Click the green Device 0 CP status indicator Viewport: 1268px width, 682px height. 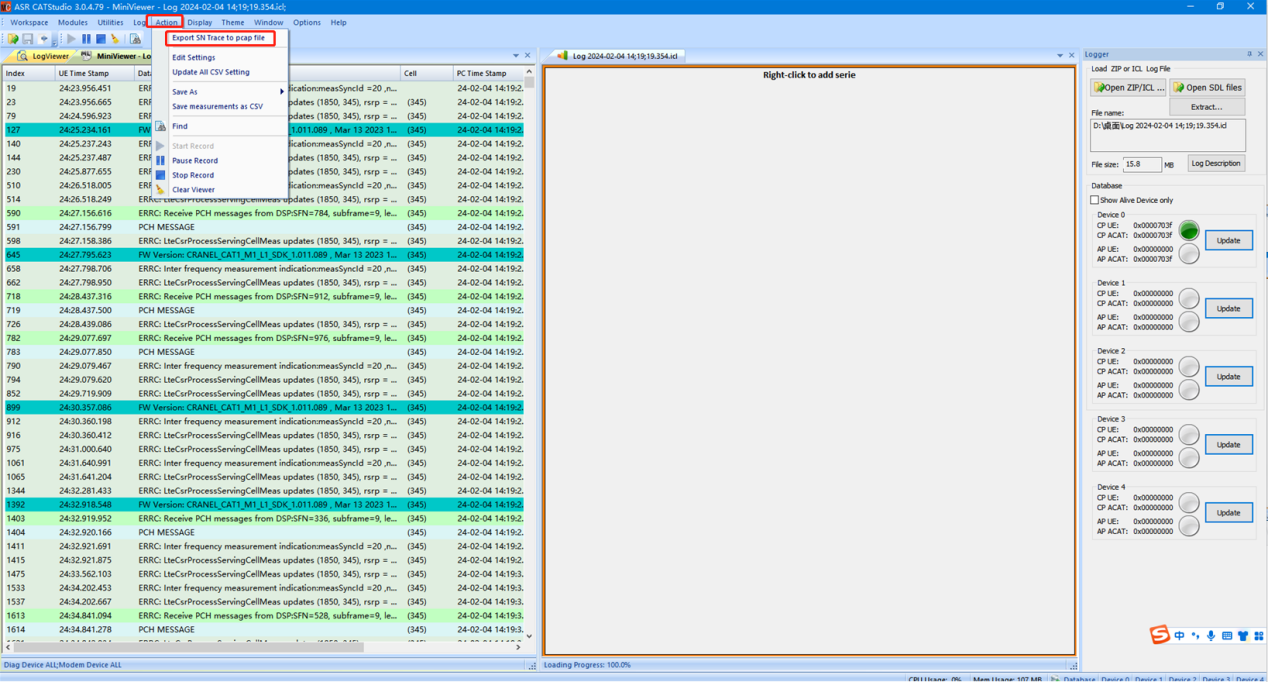[1188, 231]
